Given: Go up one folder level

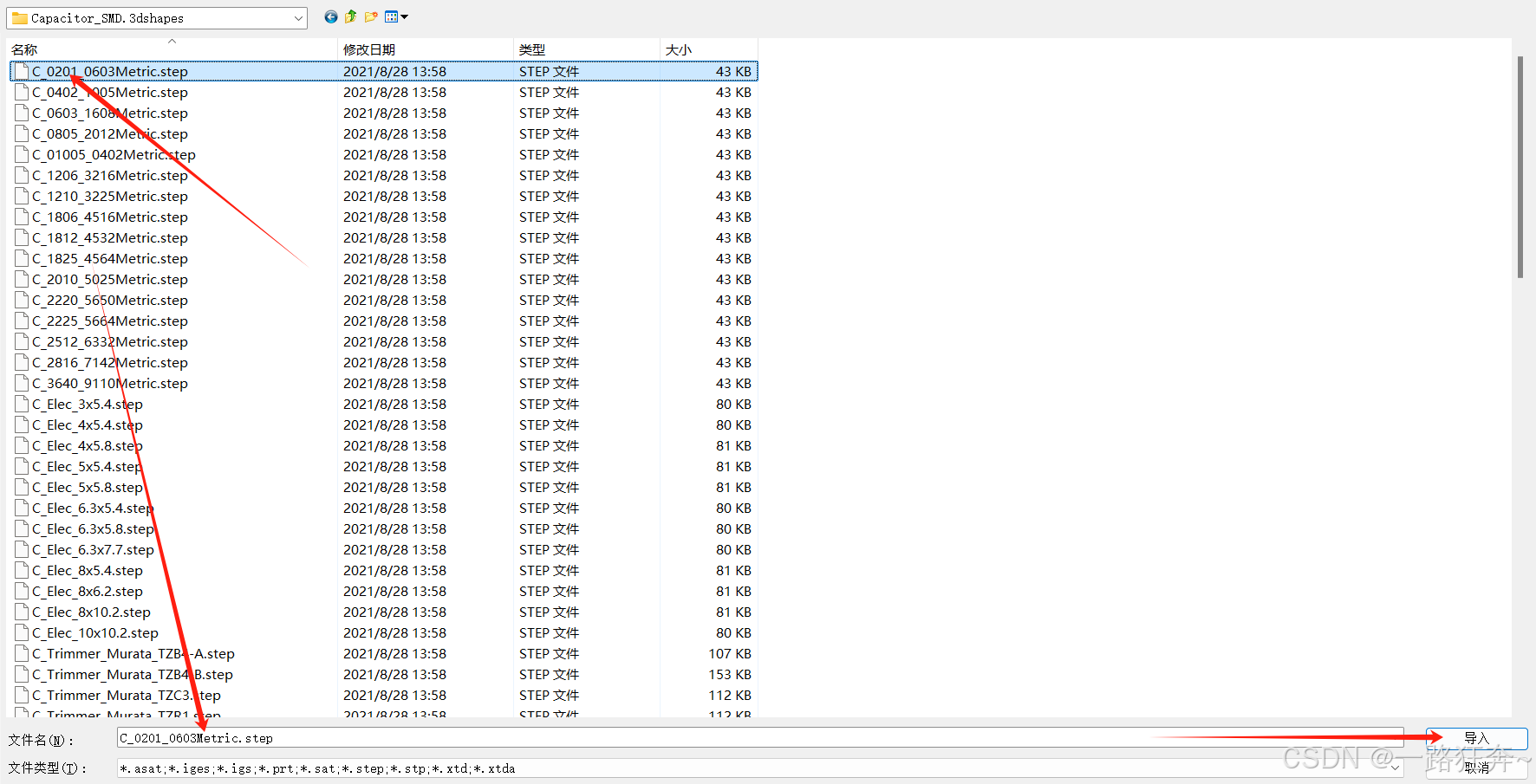Looking at the screenshot, I should [x=350, y=16].
